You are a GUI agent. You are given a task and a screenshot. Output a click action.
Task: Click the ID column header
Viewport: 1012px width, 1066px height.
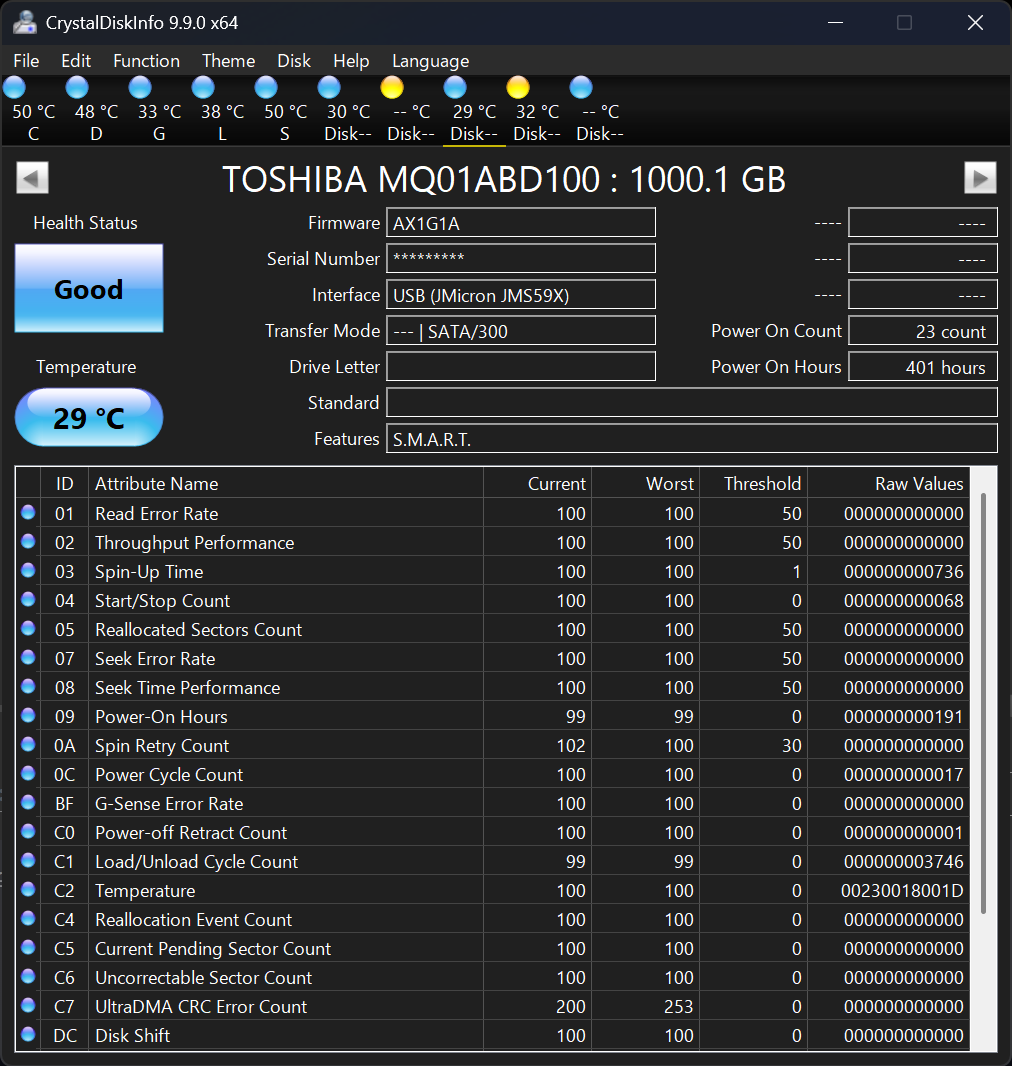tap(65, 483)
